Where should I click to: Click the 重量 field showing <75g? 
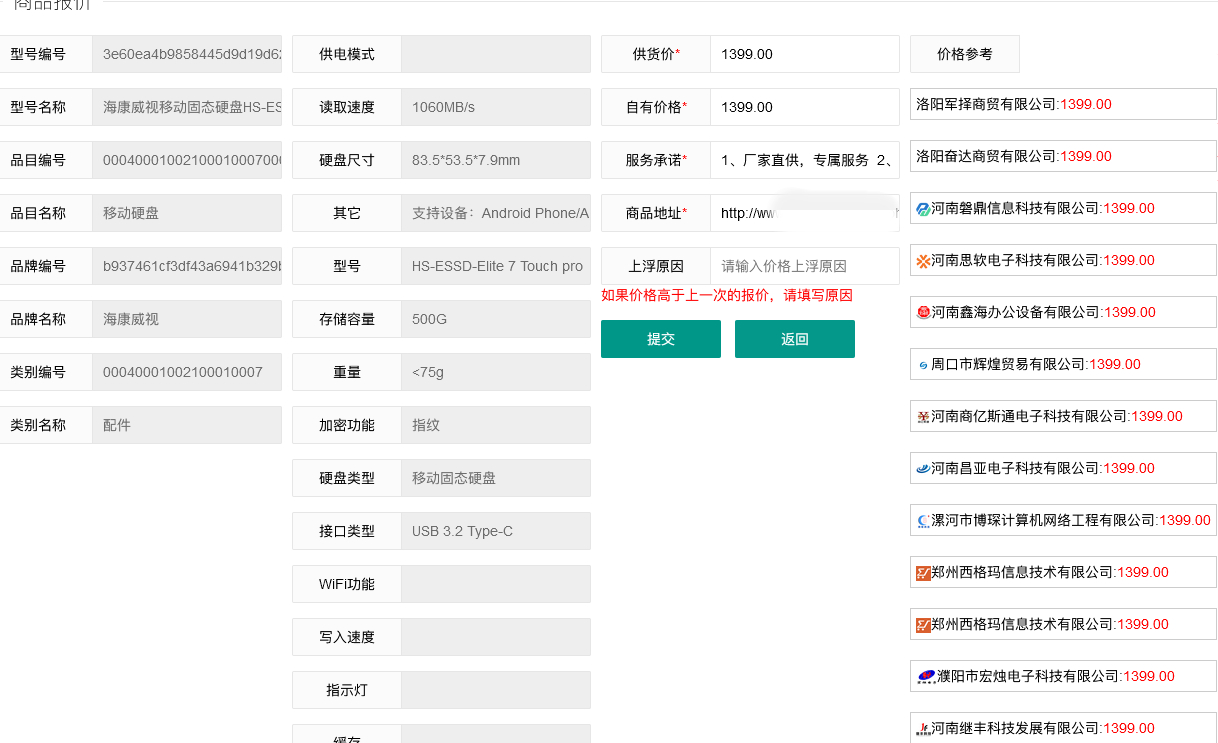496,372
